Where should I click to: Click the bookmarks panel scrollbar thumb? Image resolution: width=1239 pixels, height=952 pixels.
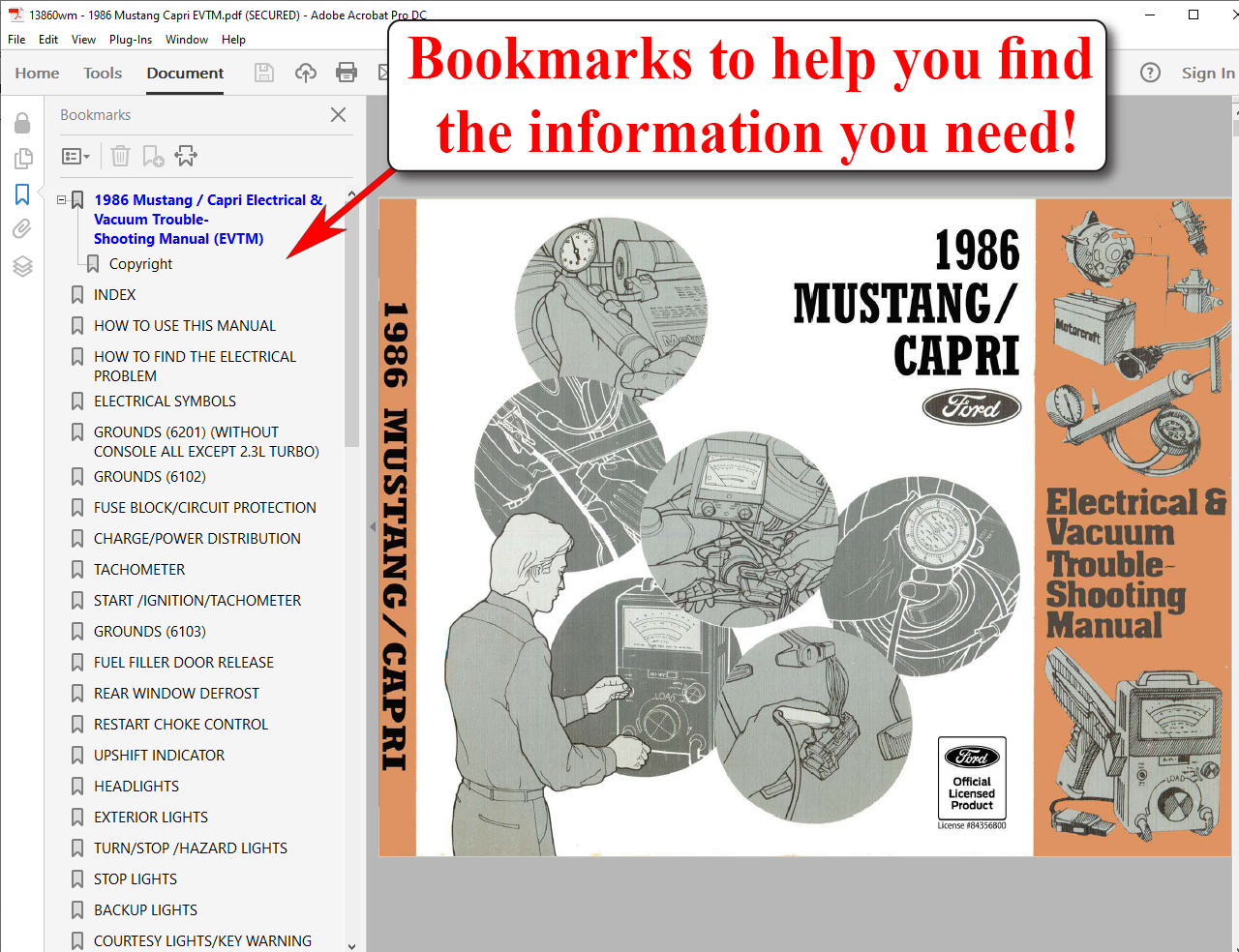click(x=351, y=324)
